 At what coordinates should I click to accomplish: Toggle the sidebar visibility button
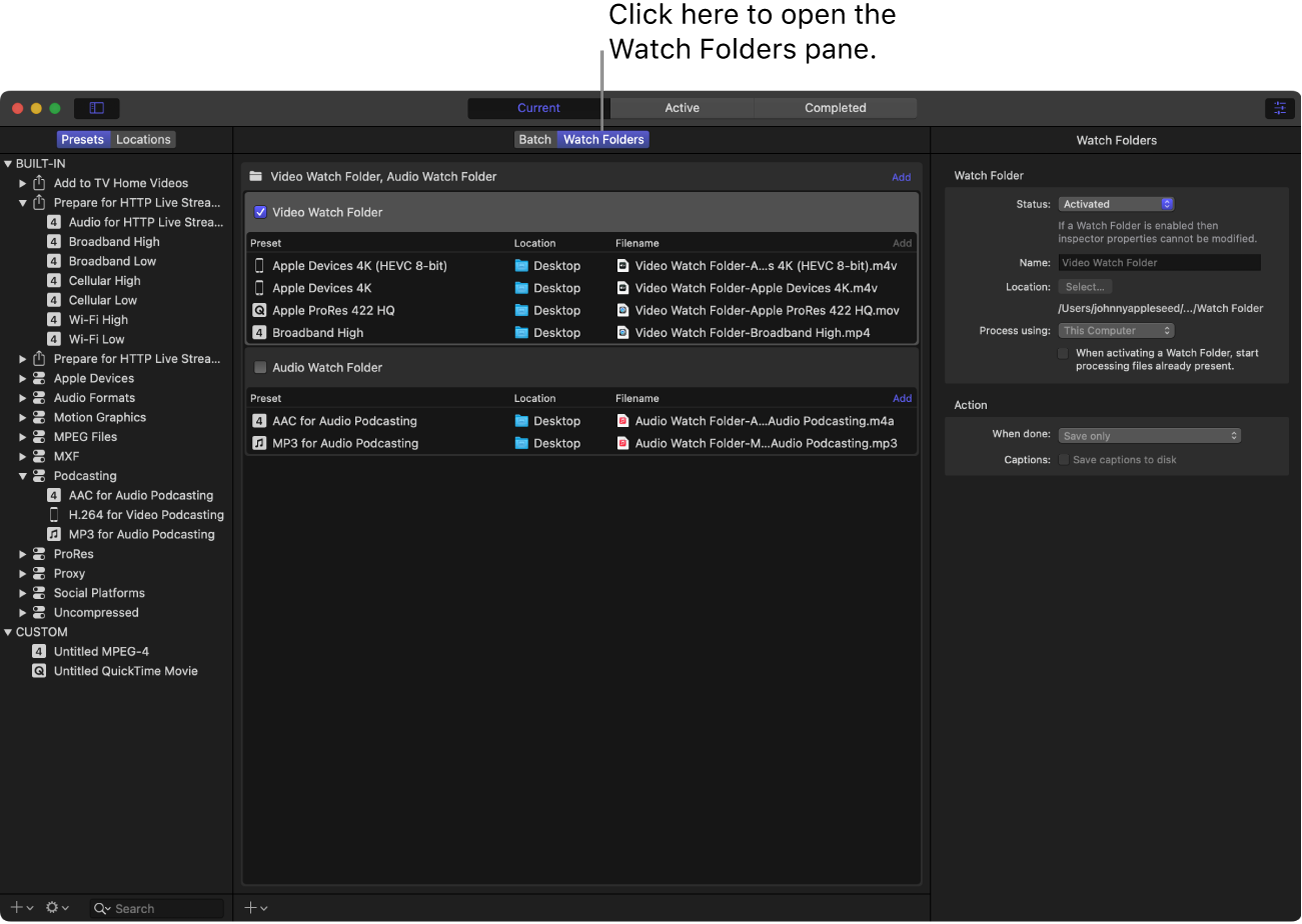point(97,108)
